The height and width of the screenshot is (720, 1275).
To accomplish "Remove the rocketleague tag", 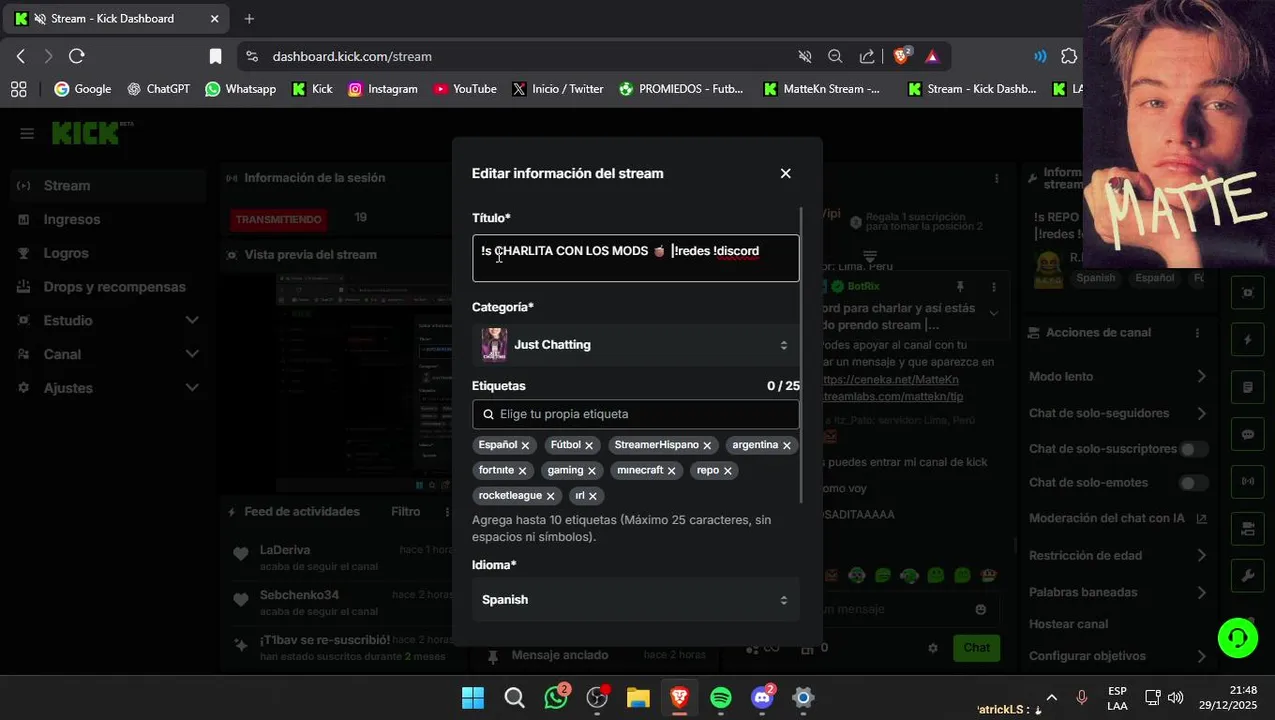I will click(x=550, y=495).
